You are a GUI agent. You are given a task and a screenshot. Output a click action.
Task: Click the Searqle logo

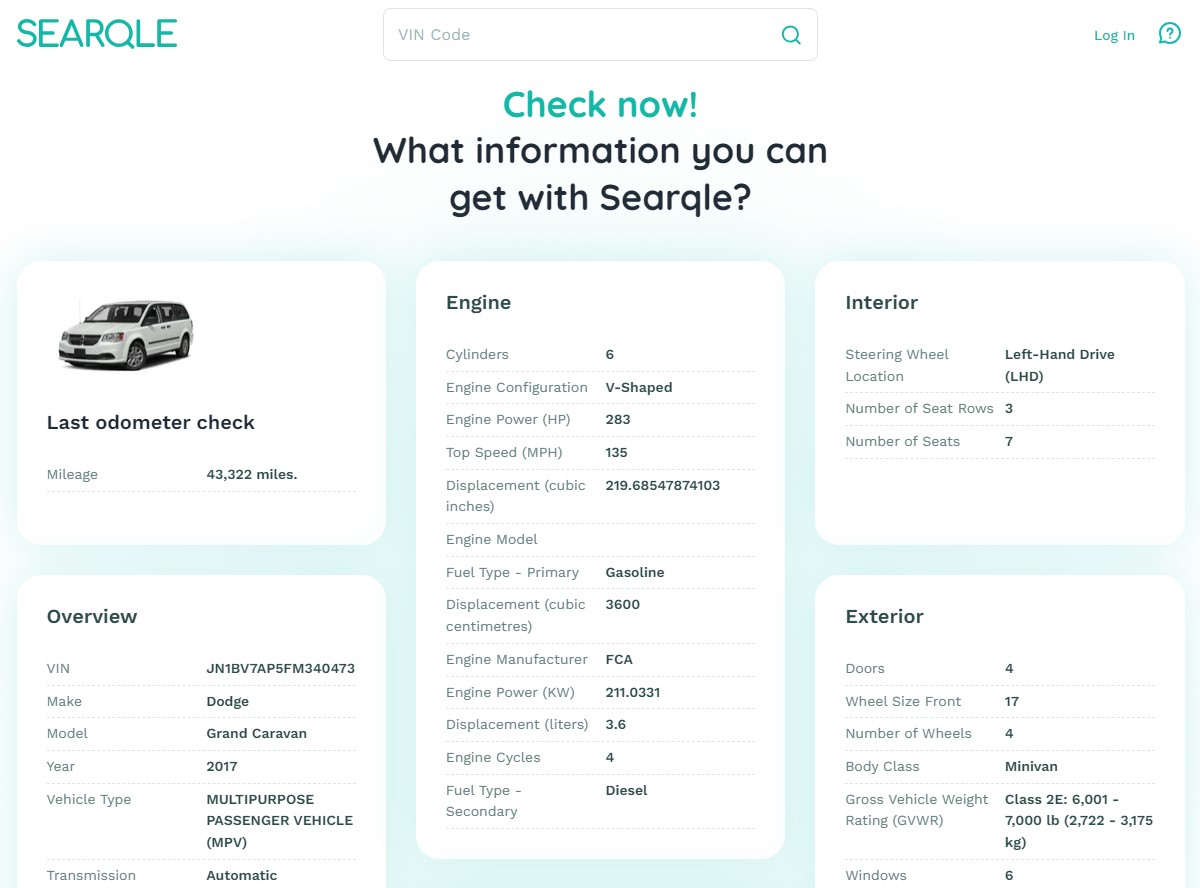point(97,33)
